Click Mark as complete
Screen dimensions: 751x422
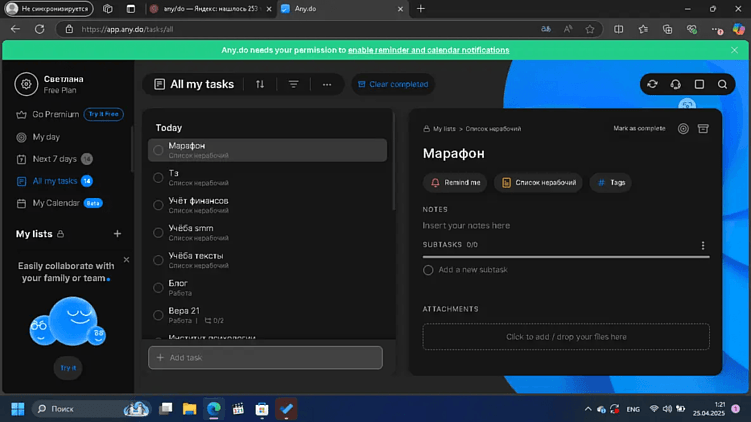(x=639, y=128)
